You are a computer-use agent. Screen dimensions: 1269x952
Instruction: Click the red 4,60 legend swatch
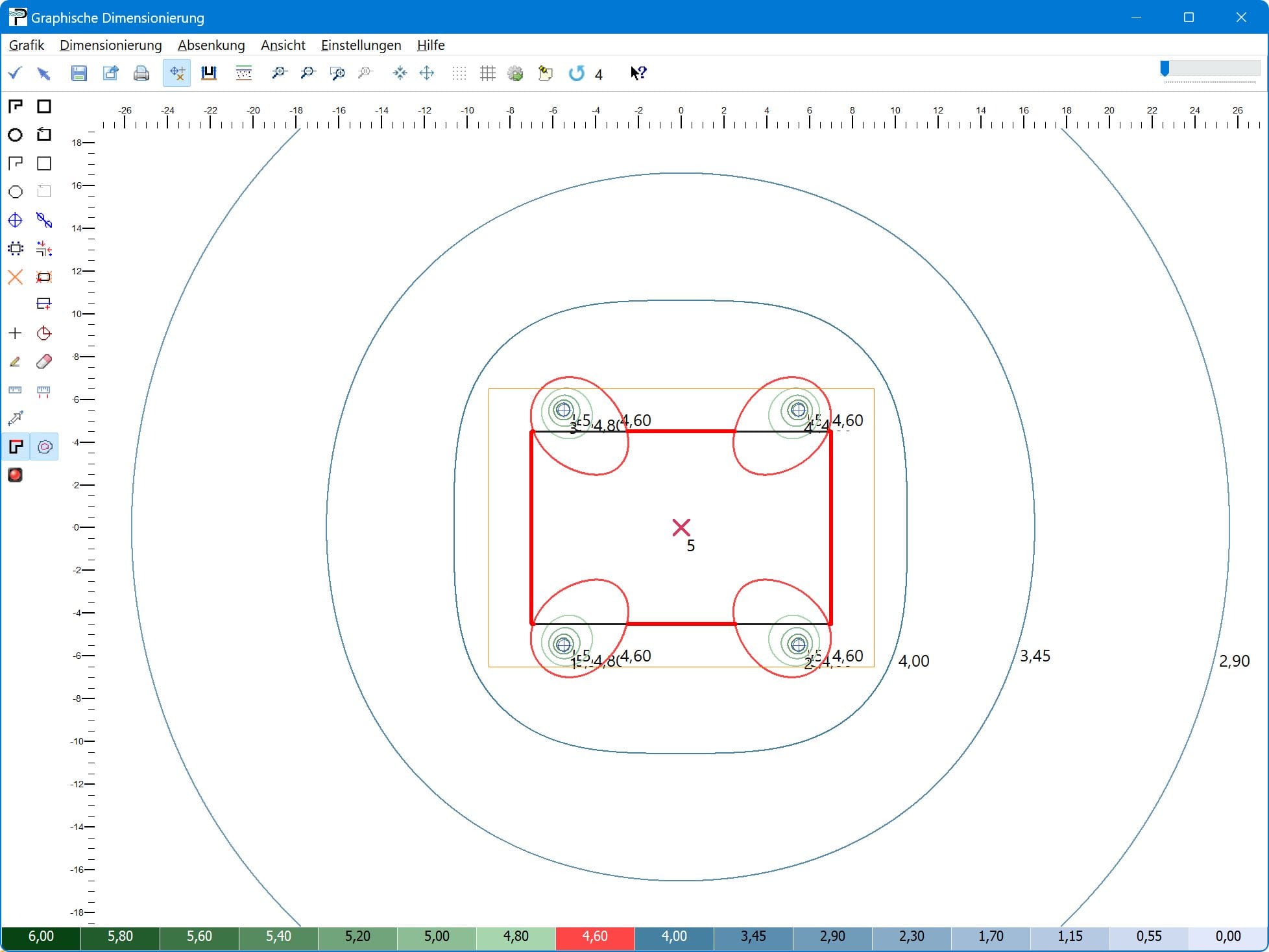[x=594, y=936]
